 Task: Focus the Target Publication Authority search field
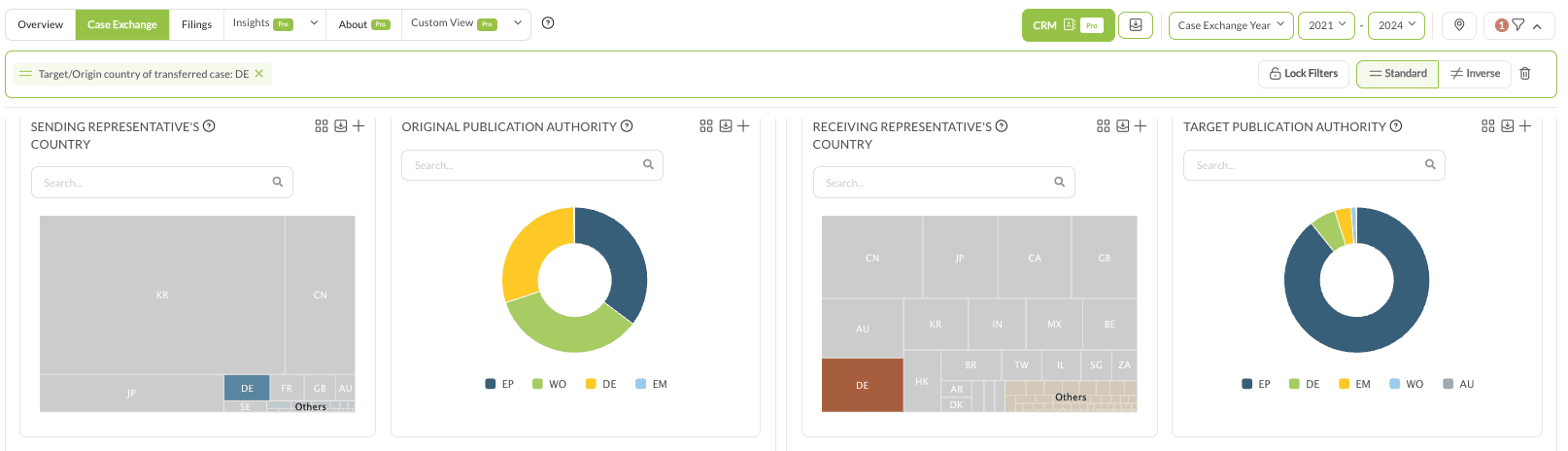coord(1314,165)
